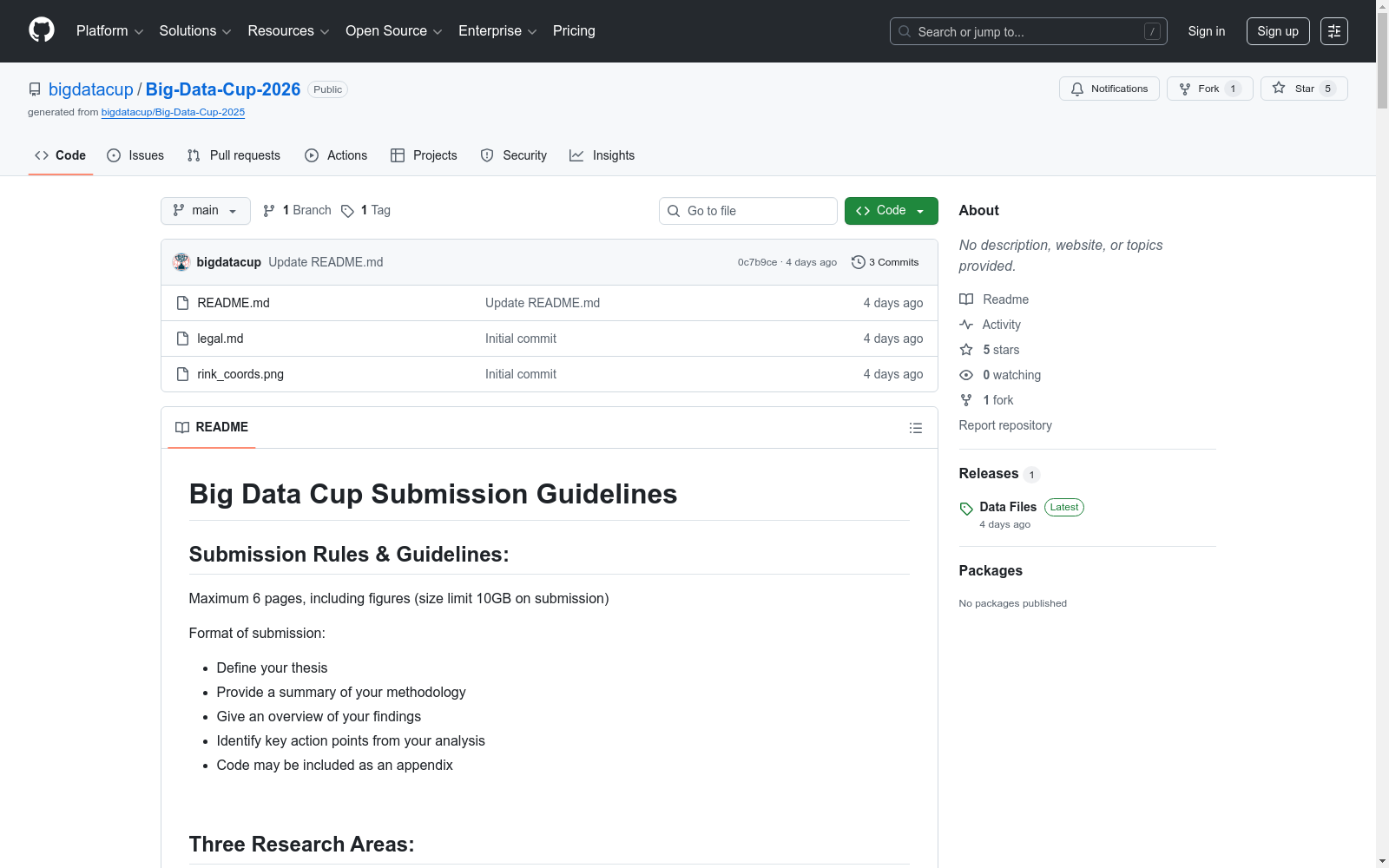
Task: Open the Initial commit message for legal.md
Action: pos(521,339)
